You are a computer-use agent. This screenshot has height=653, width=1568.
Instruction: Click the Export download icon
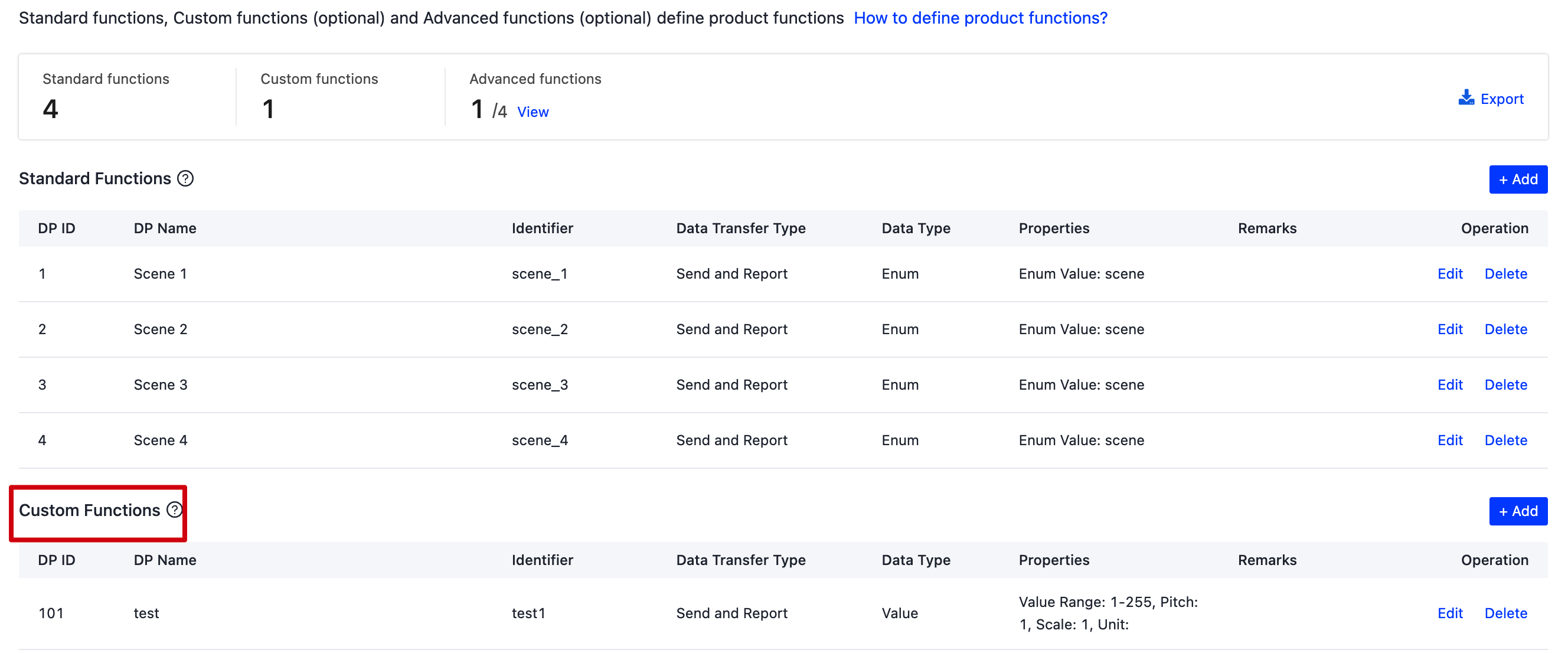pyautogui.click(x=1466, y=97)
